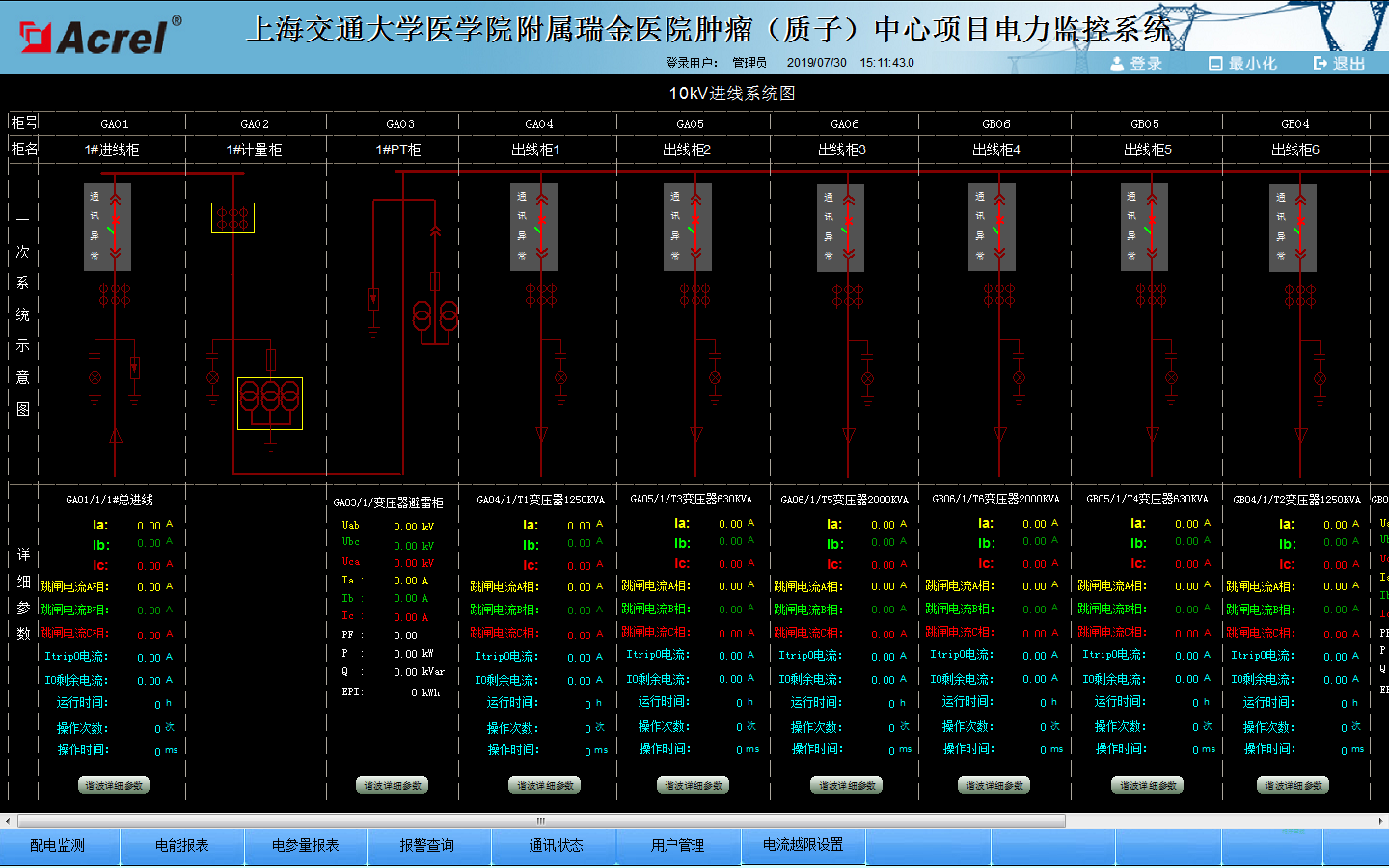
Task: Click the GA05 出线柜2 indicator lamp symbol
Action: pyautogui.click(x=715, y=378)
